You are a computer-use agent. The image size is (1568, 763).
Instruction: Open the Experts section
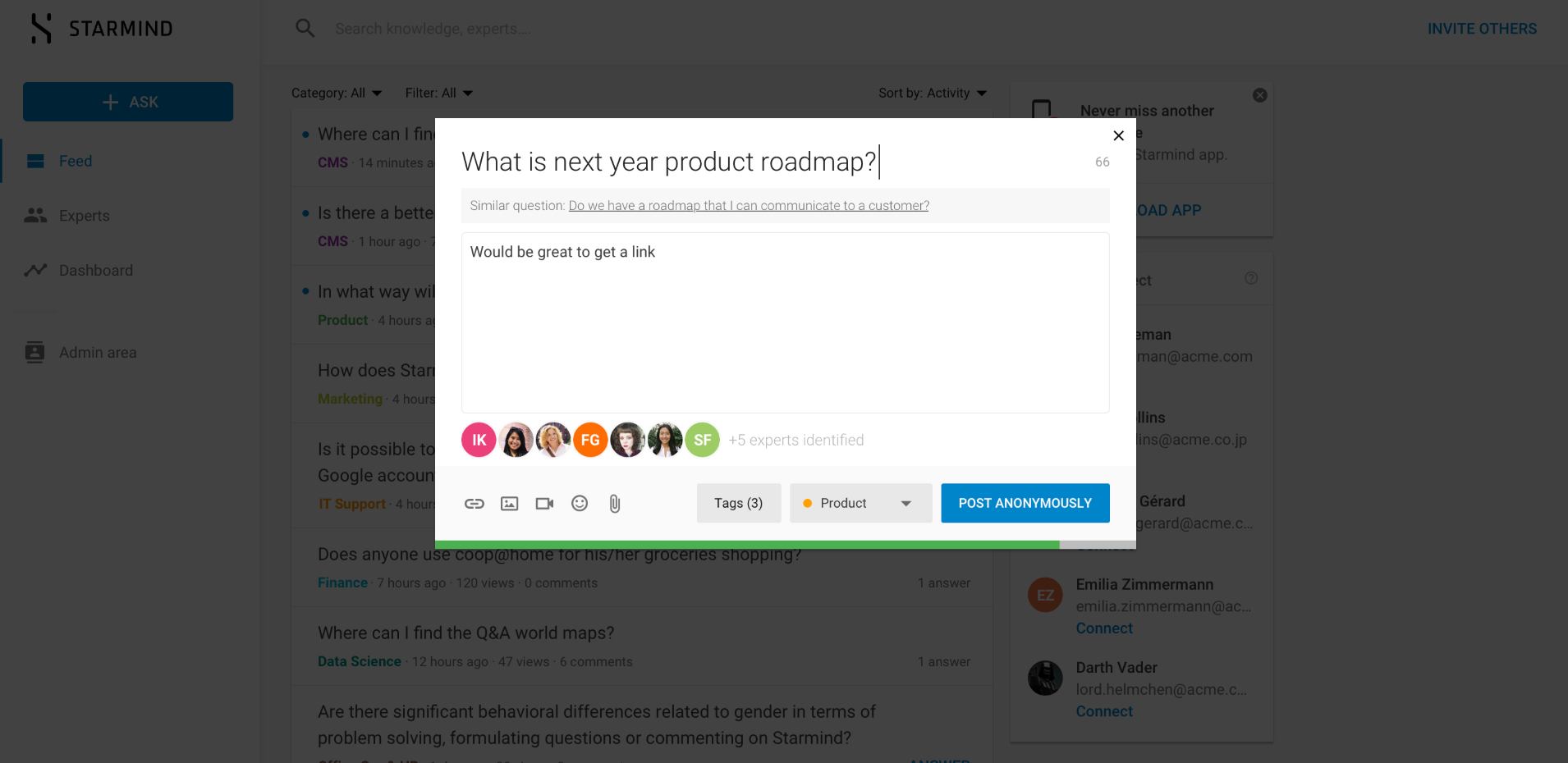84,216
